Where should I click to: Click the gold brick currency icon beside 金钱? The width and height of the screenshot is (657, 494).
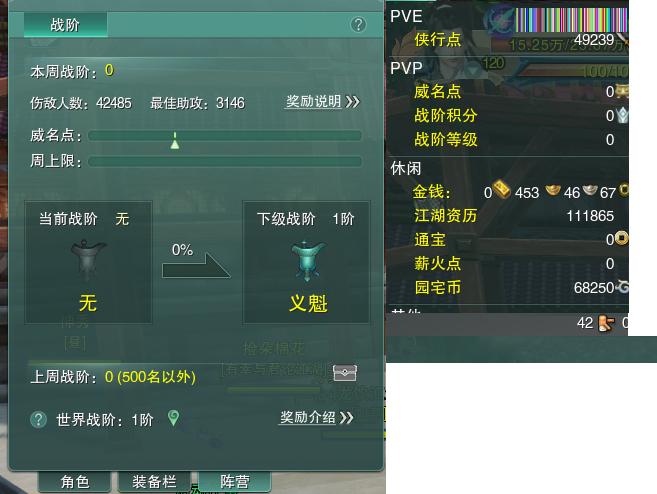501,189
